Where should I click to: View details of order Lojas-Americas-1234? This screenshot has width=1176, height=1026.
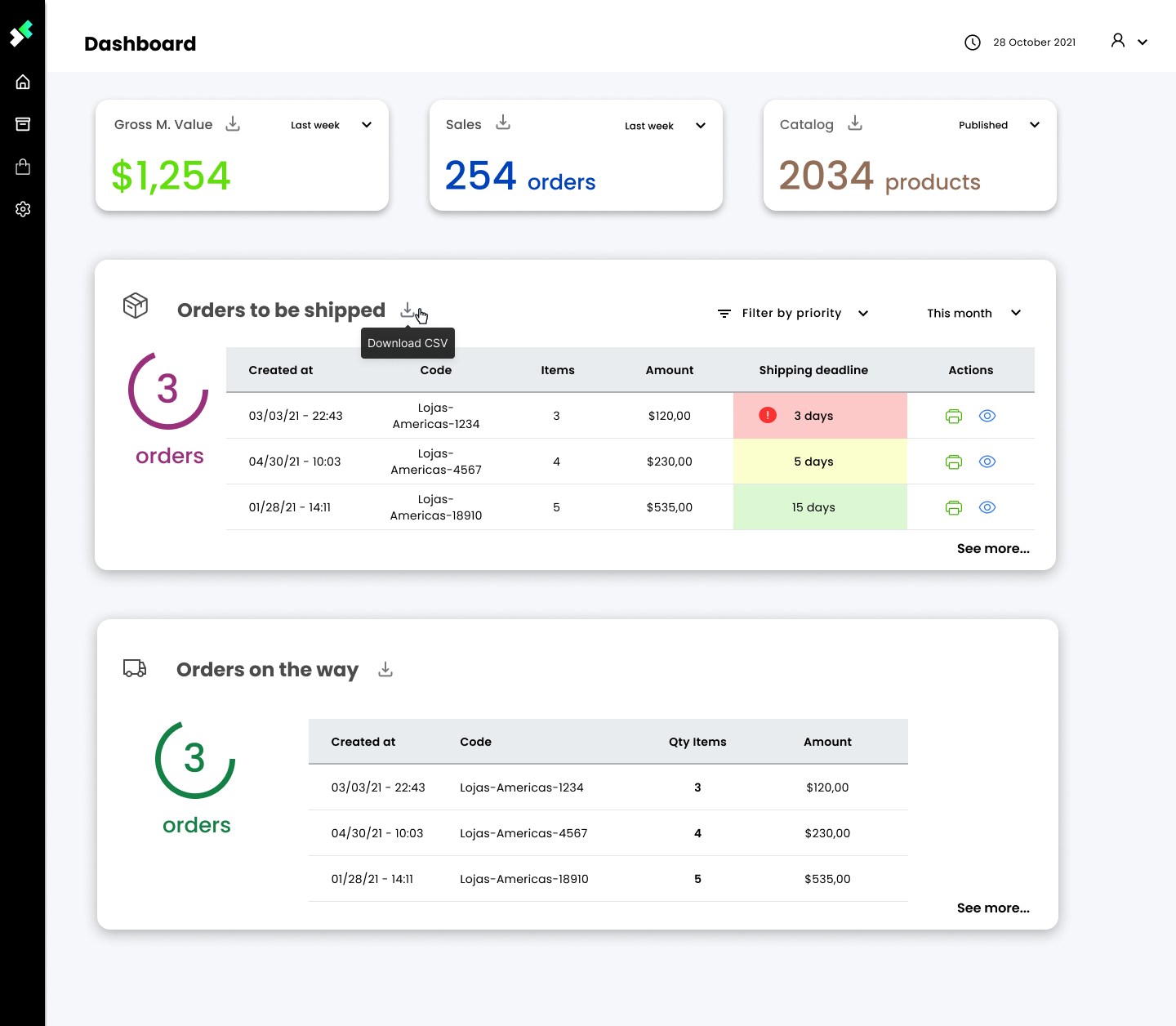click(x=987, y=416)
